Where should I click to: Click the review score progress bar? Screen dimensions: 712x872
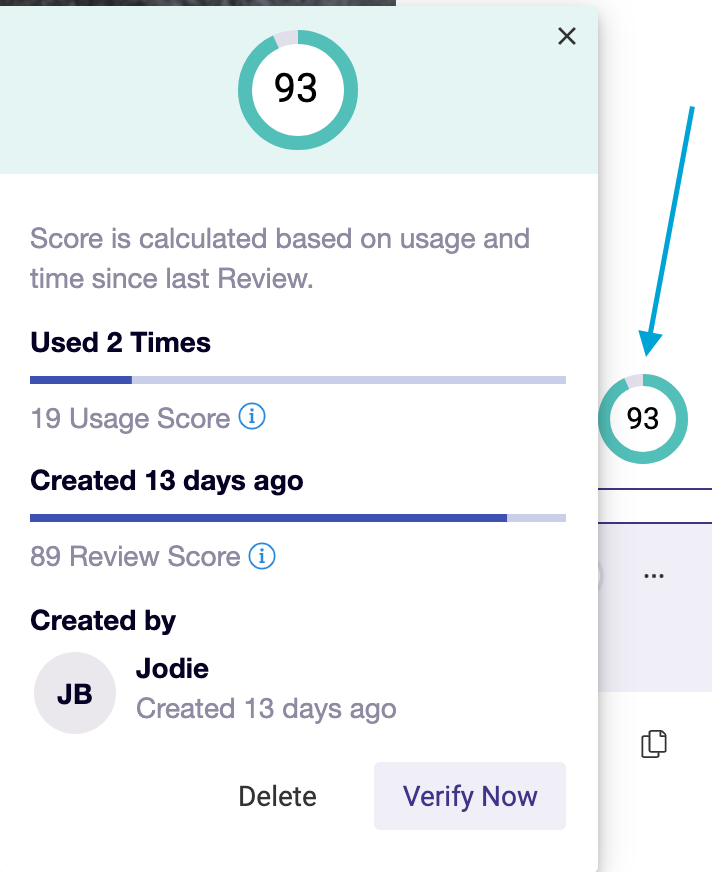tap(298, 518)
